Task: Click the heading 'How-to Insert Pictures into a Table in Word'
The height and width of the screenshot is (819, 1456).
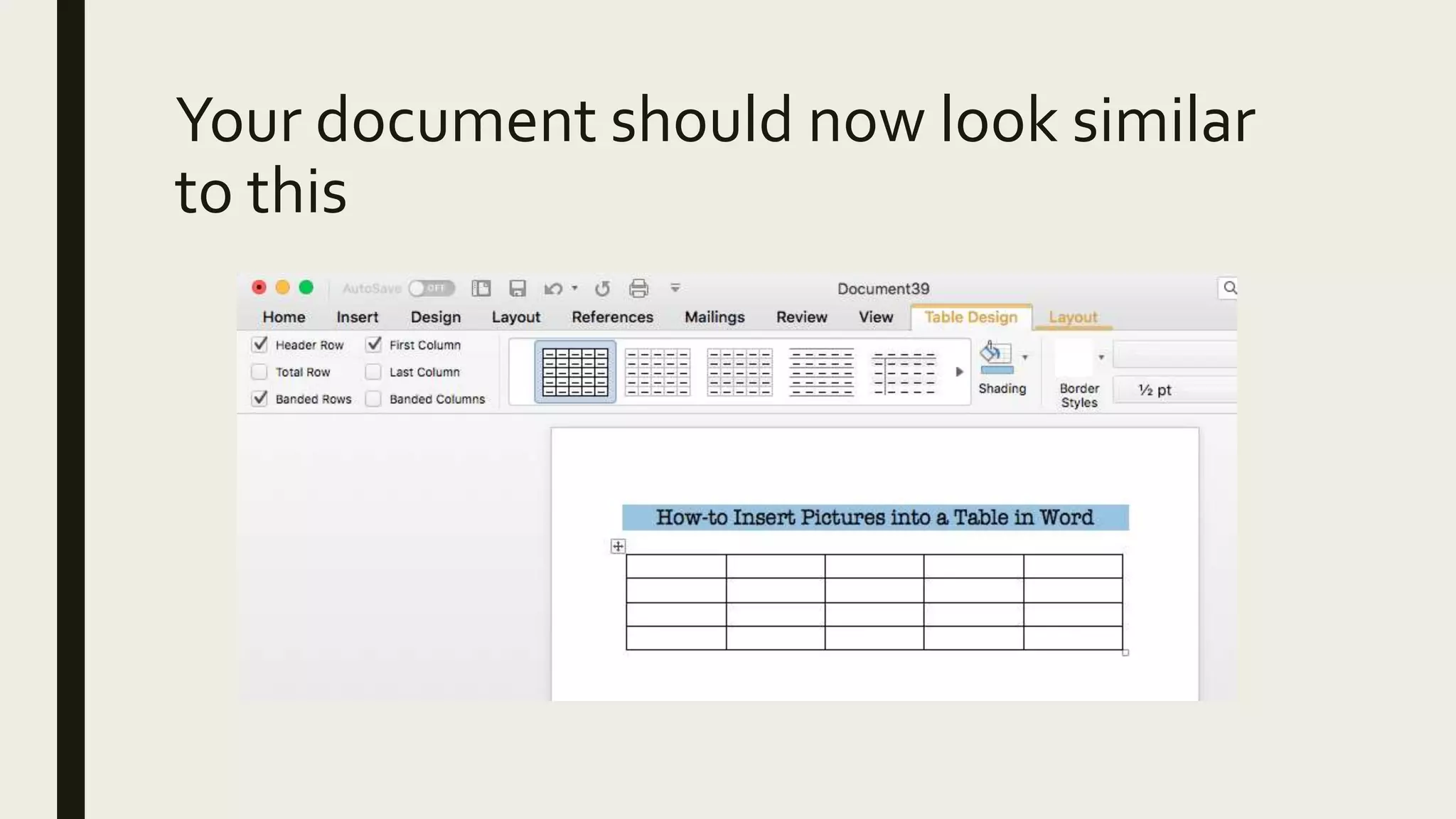Action: pyautogui.click(x=875, y=518)
